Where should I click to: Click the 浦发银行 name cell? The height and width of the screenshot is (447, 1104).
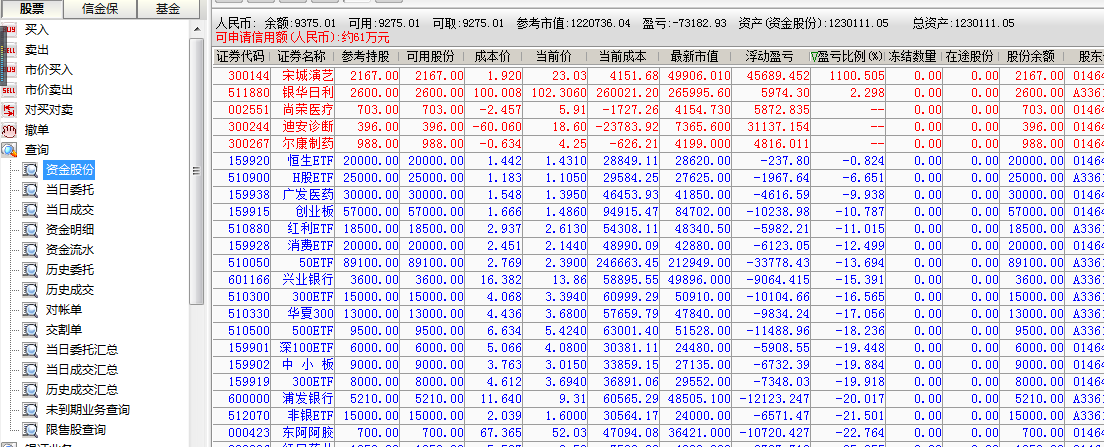[308, 398]
